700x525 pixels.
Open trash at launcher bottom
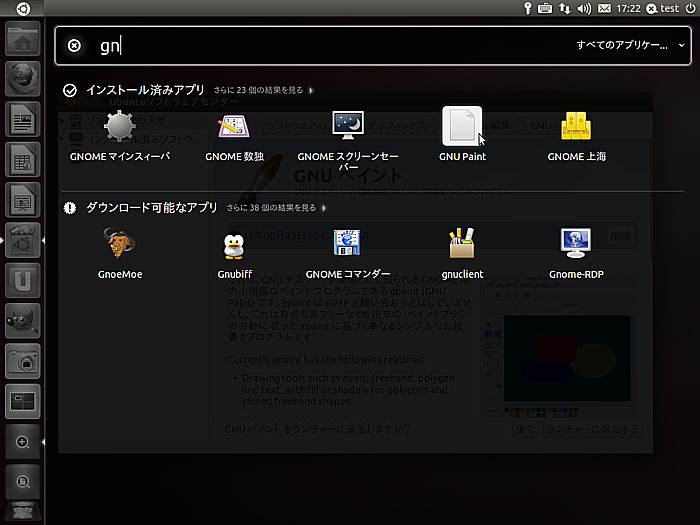point(23,513)
